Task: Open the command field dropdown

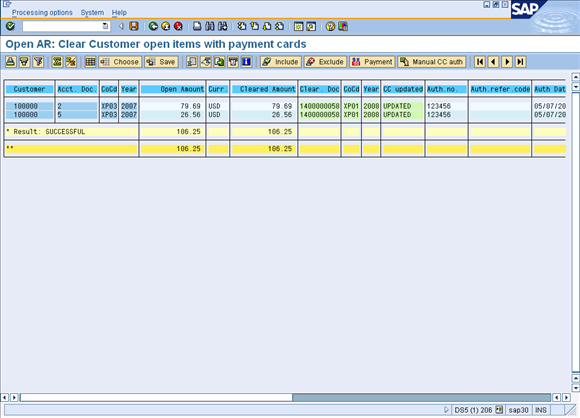Action: tap(105, 26)
